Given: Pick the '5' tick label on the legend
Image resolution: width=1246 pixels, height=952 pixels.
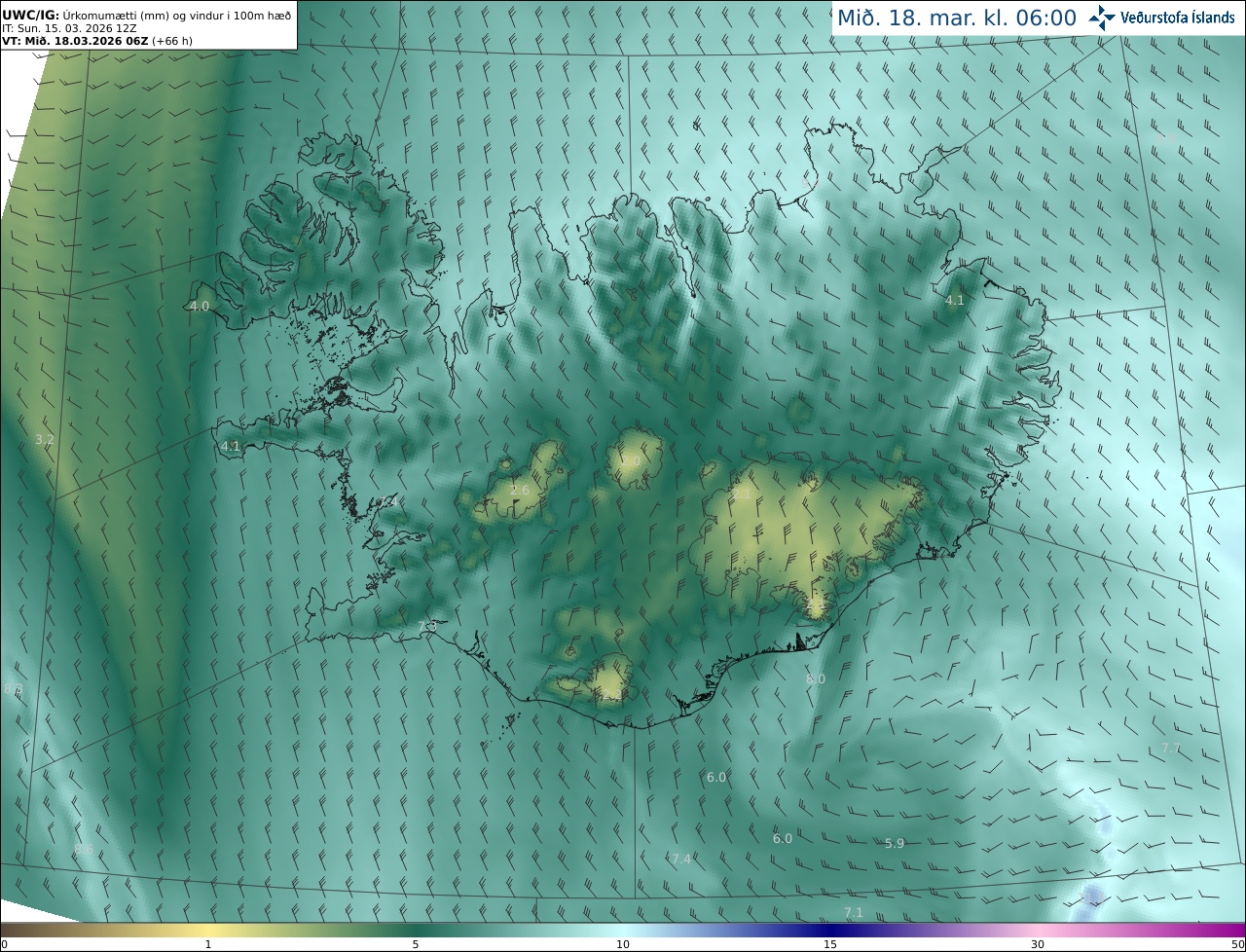Looking at the screenshot, I should [x=416, y=944].
